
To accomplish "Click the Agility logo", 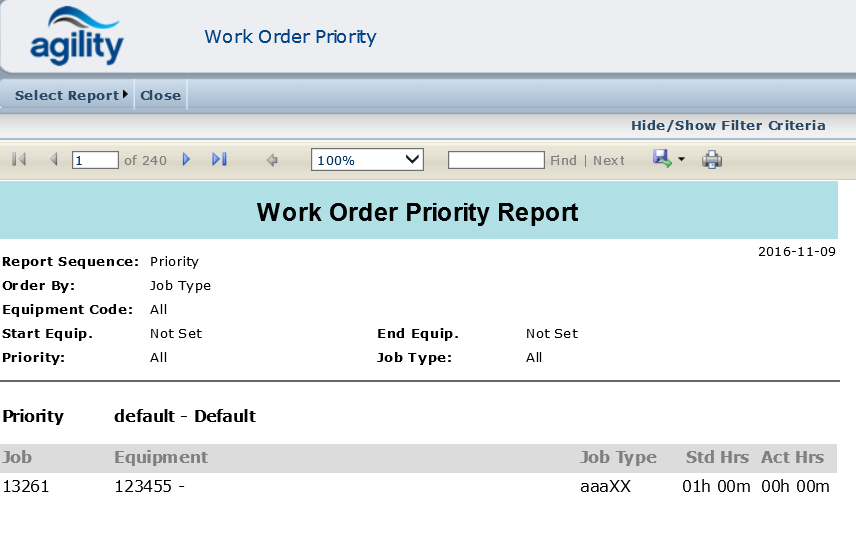I will pos(77,37).
